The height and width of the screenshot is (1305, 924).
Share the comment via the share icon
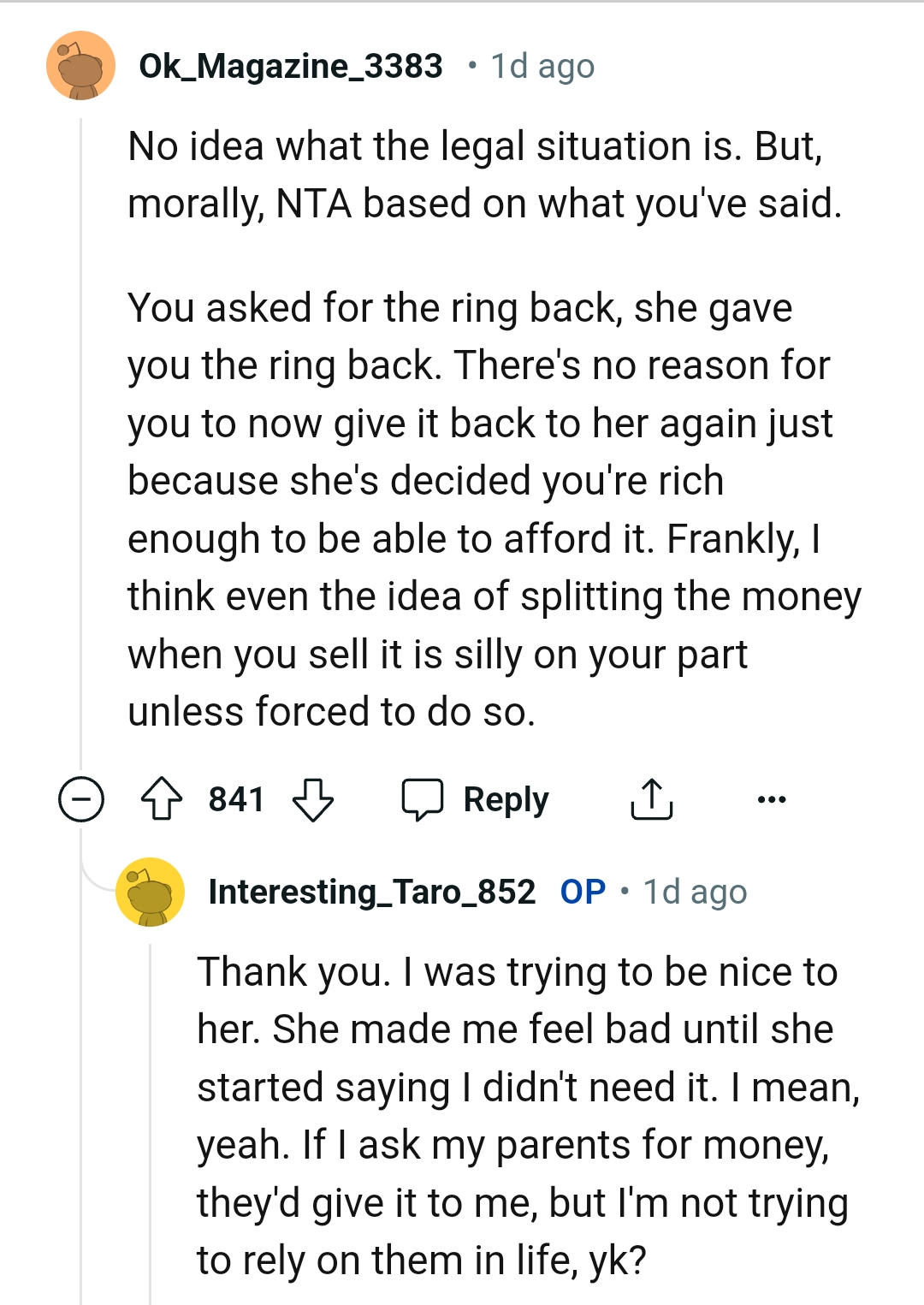pos(652,799)
